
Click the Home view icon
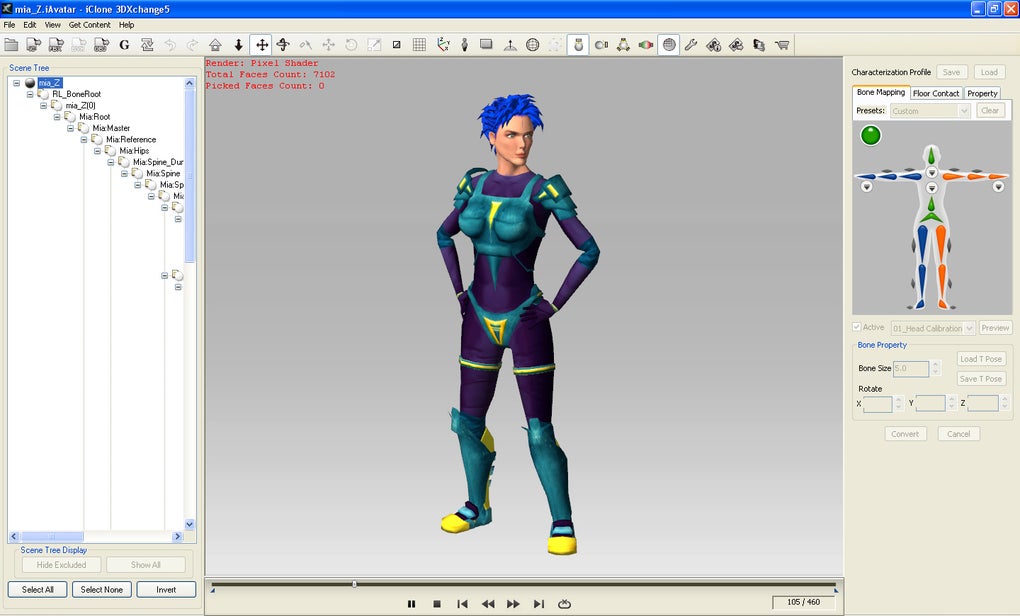pos(215,45)
